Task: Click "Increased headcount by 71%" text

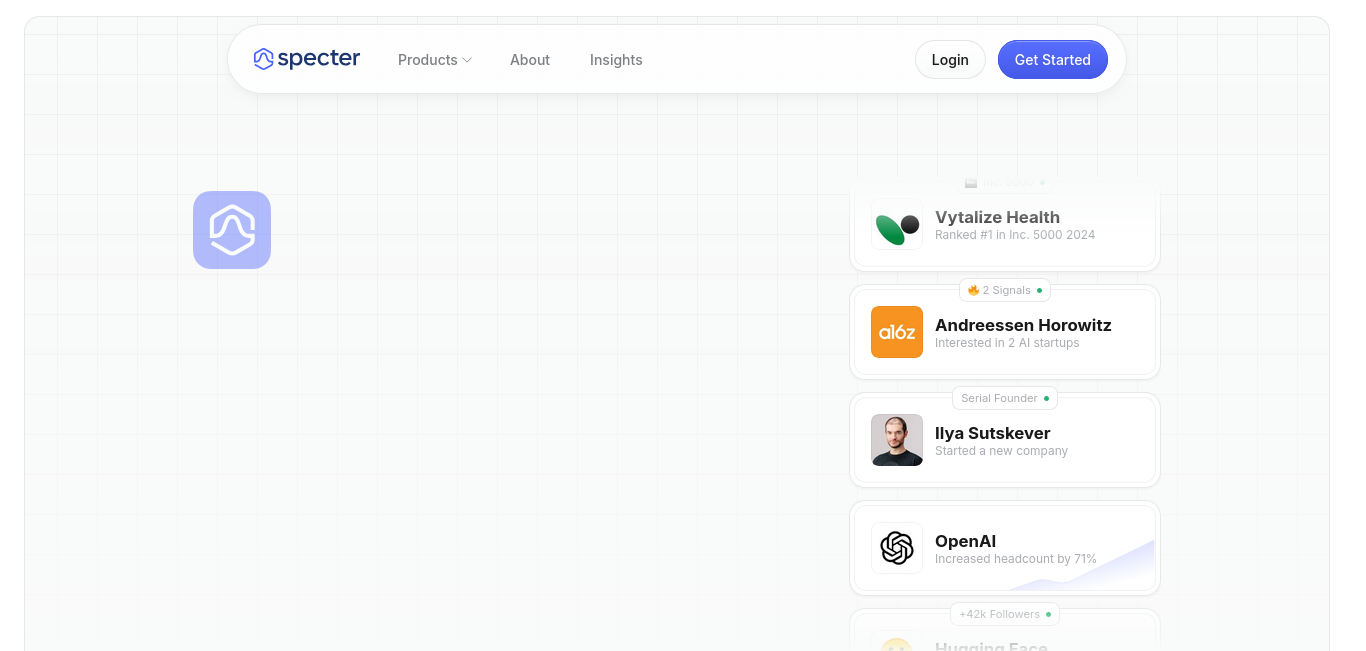Action: click(1016, 559)
